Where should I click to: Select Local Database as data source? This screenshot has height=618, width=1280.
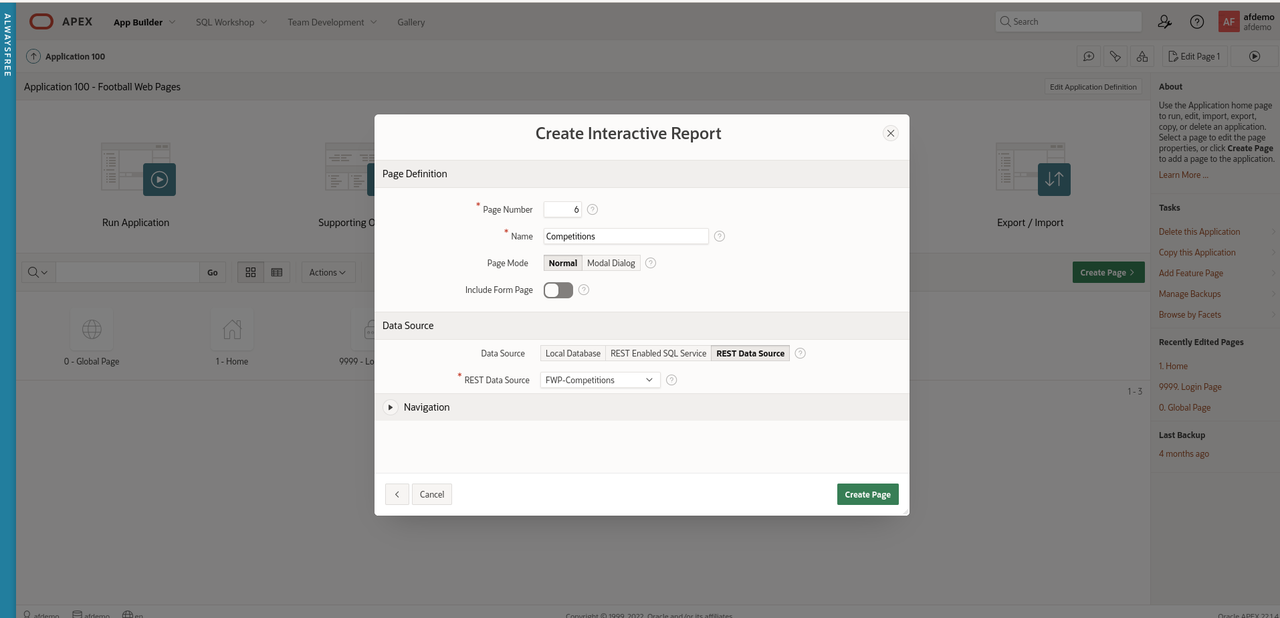(x=573, y=353)
